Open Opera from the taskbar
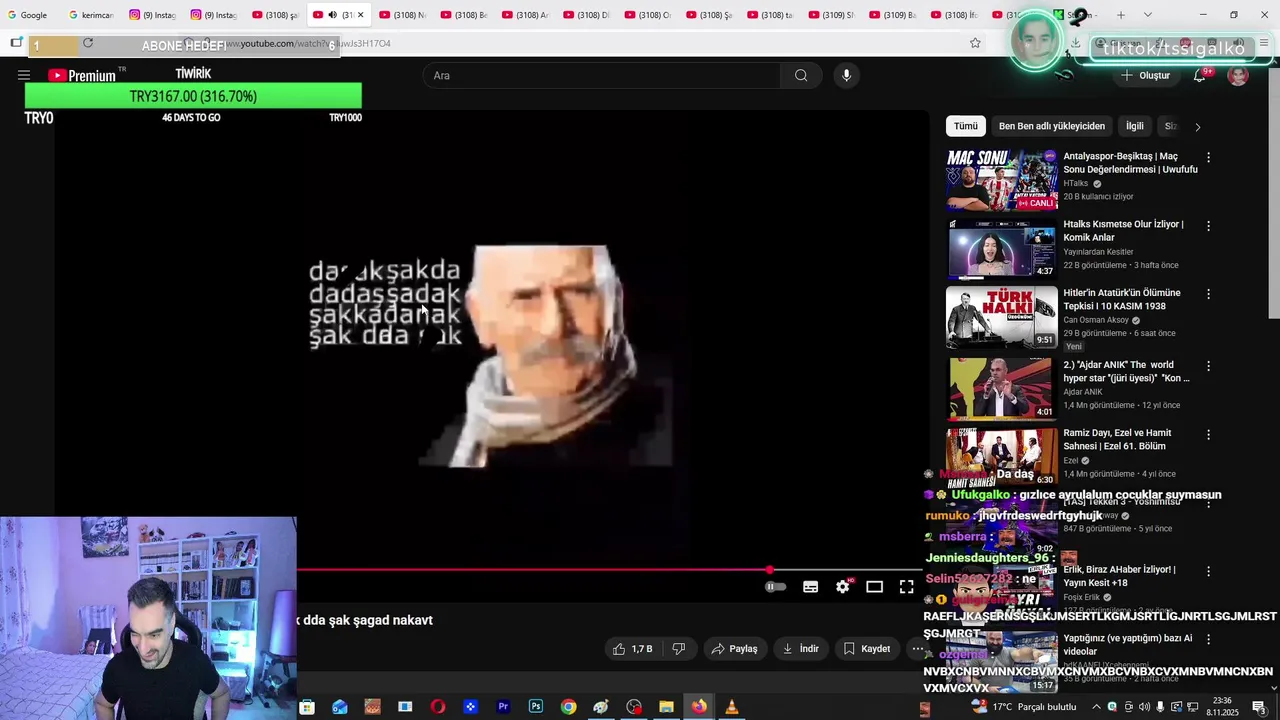 (438, 707)
